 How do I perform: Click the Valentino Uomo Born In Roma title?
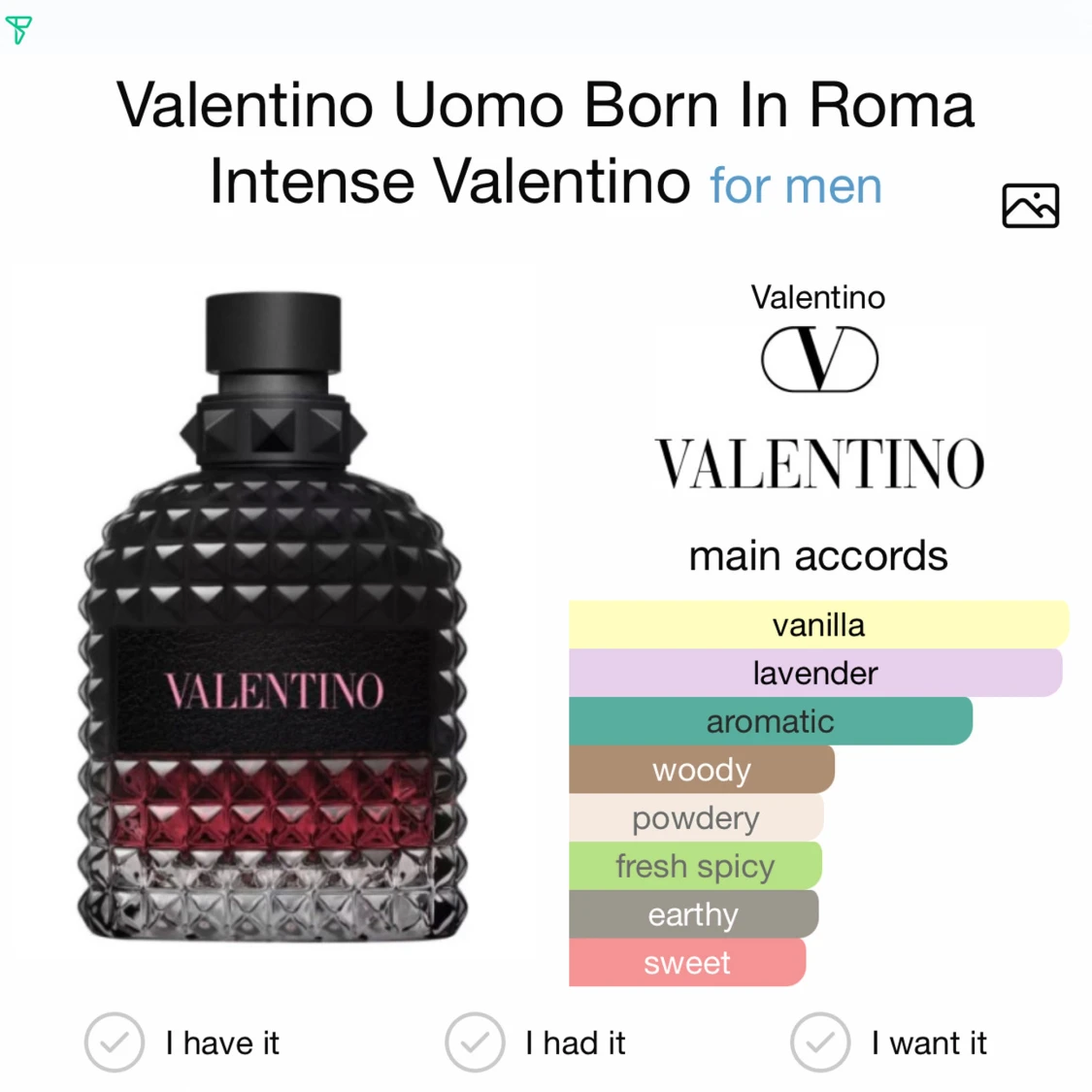[x=546, y=143]
